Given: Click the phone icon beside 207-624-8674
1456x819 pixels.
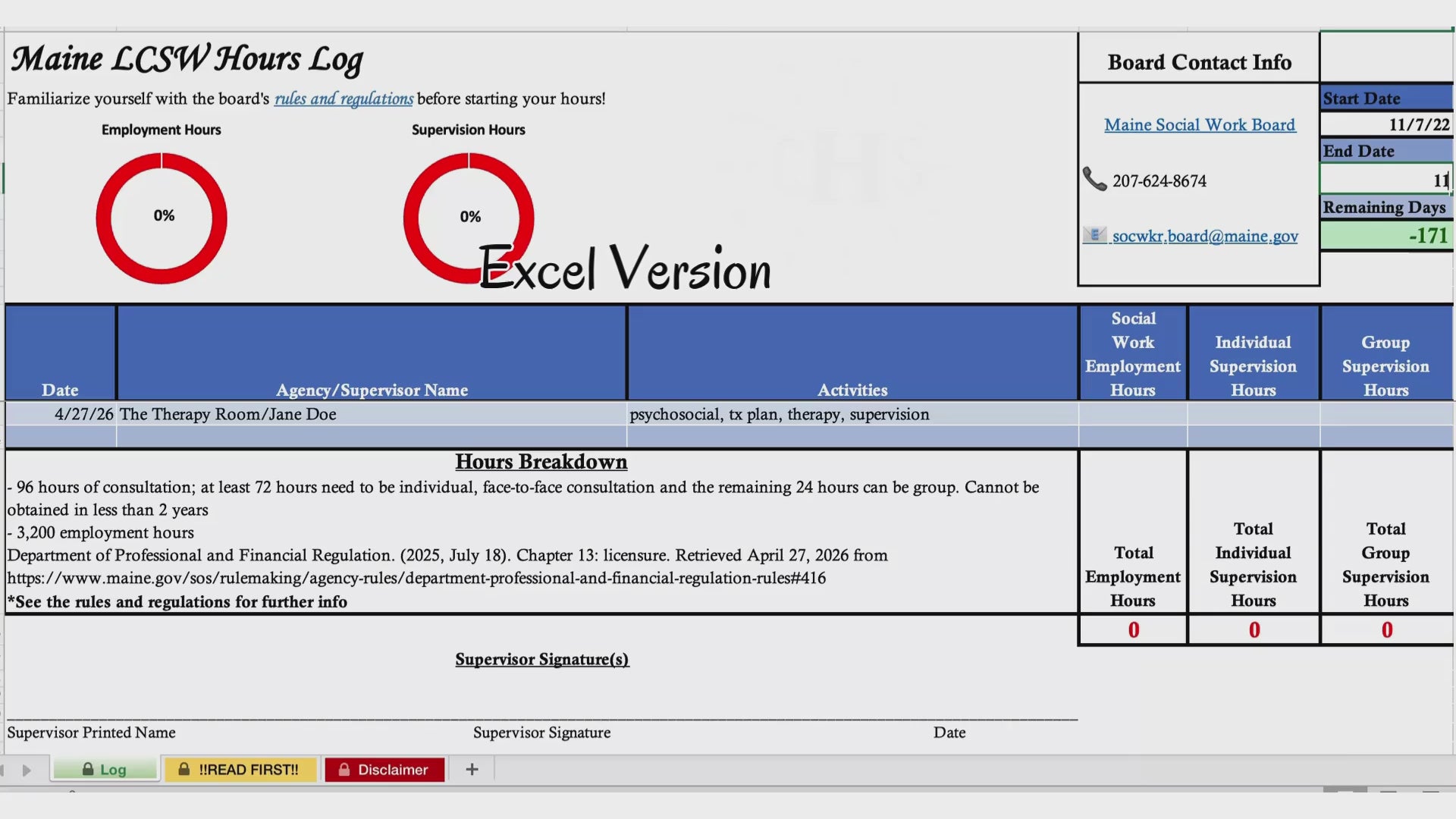Looking at the screenshot, I should pos(1094,179).
